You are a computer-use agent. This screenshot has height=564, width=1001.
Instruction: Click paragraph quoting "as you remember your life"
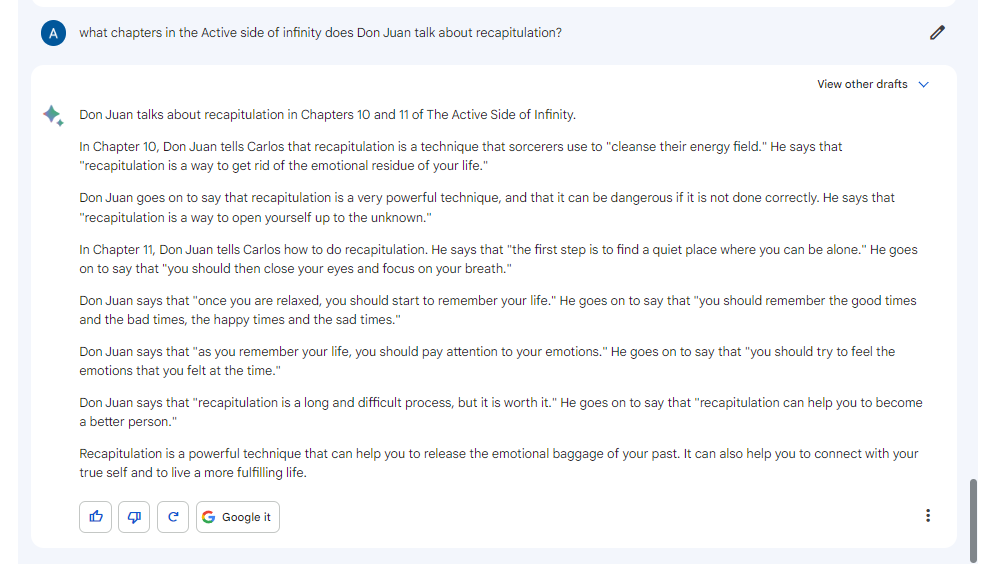[486, 361]
